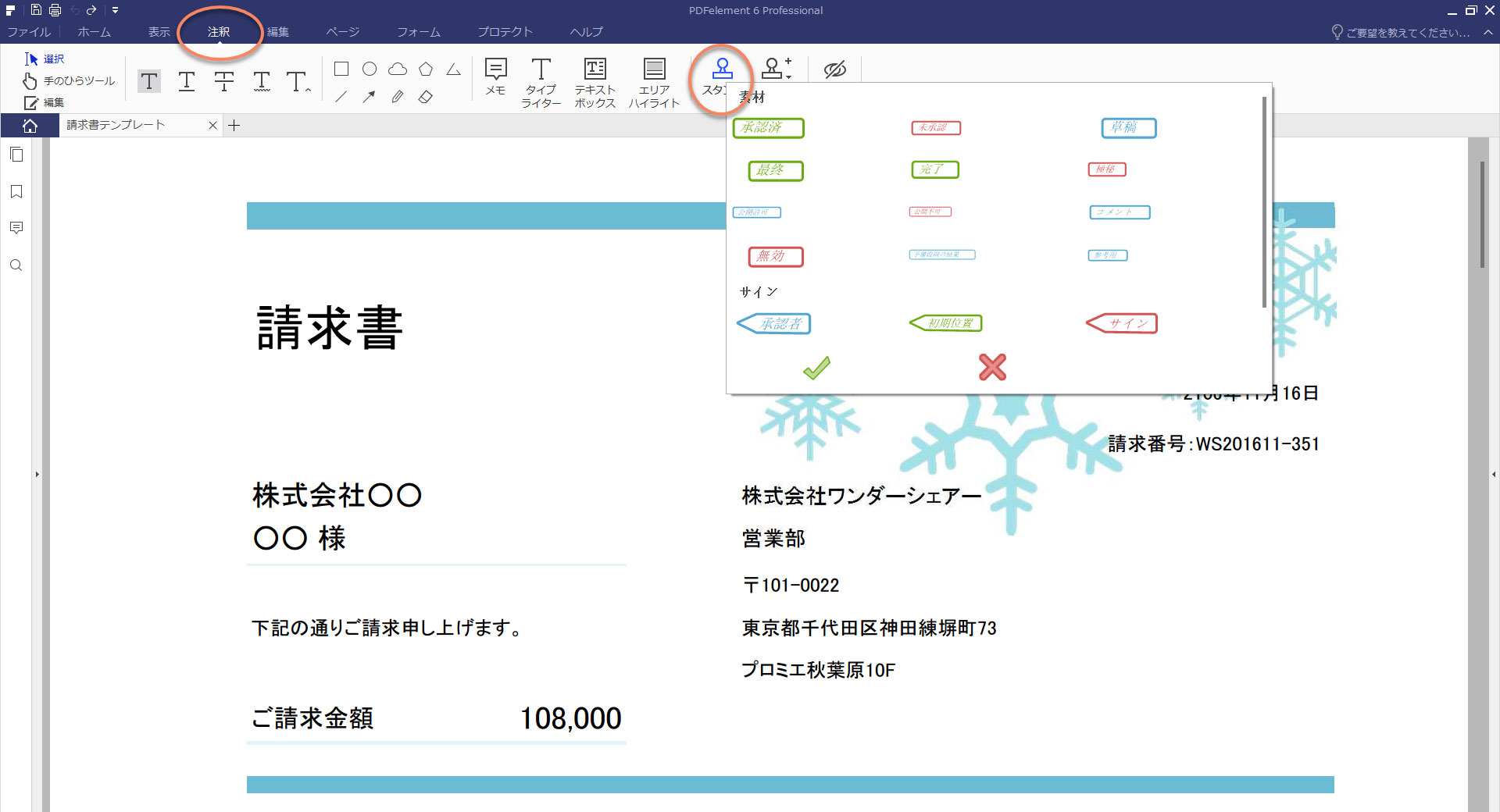Choose the 草稿 stamp
The width and height of the screenshot is (1500, 812).
tap(1128, 128)
